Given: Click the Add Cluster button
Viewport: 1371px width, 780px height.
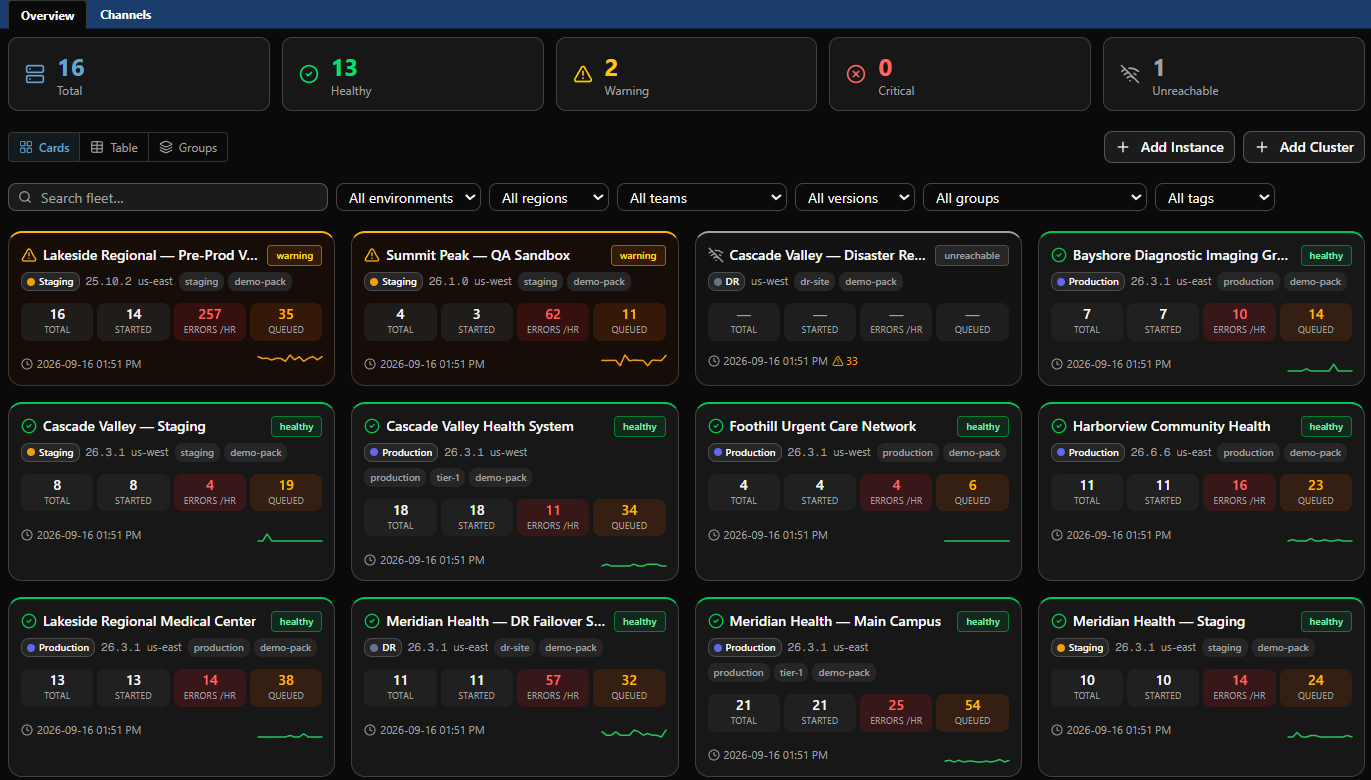Looking at the screenshot, I should [x=1304, y=147].
